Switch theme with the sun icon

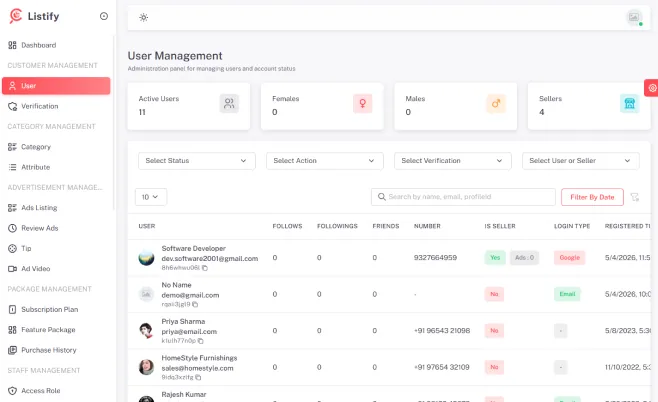pos(144,17)
